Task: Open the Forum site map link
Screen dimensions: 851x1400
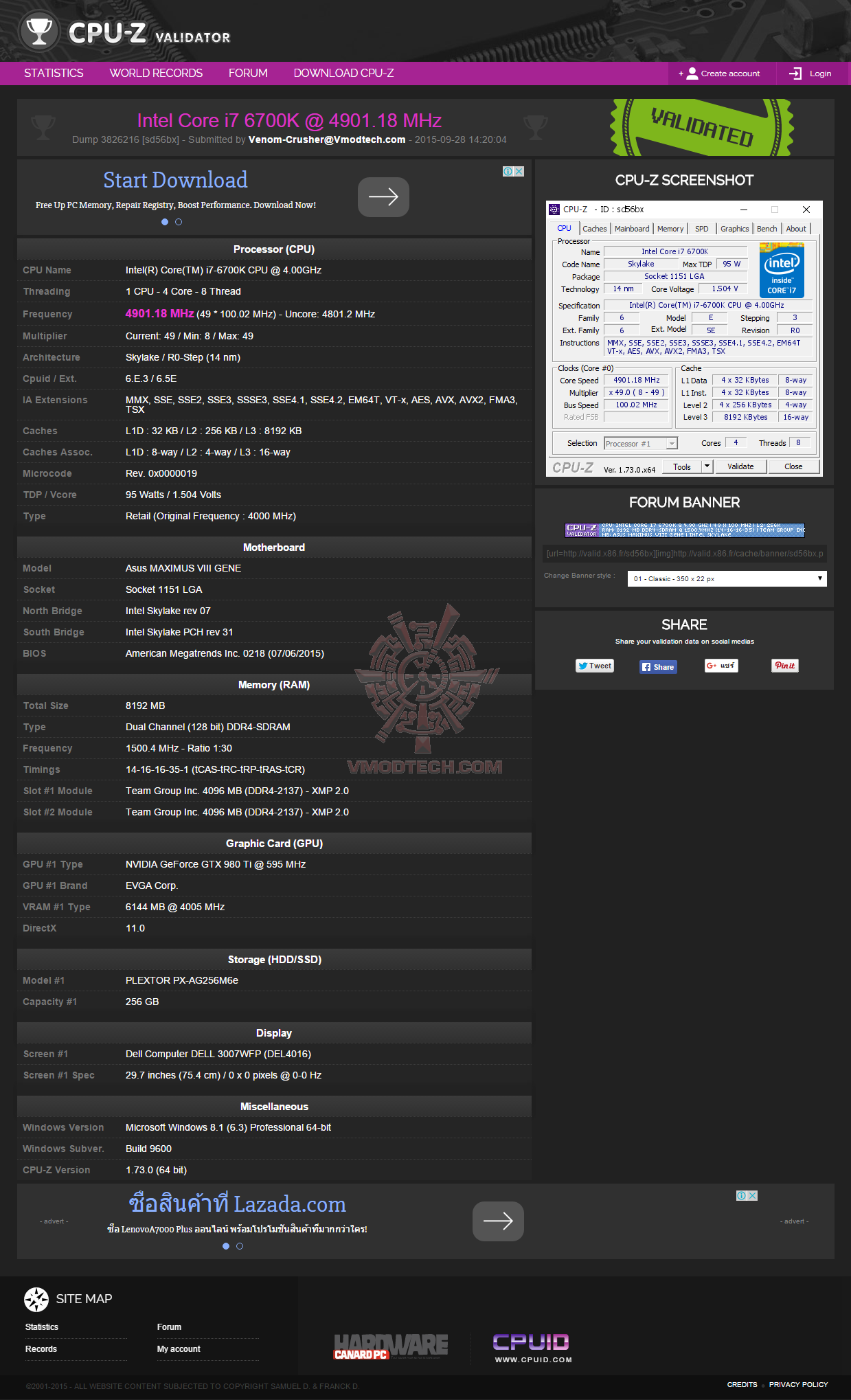Action: (169, 1327)
